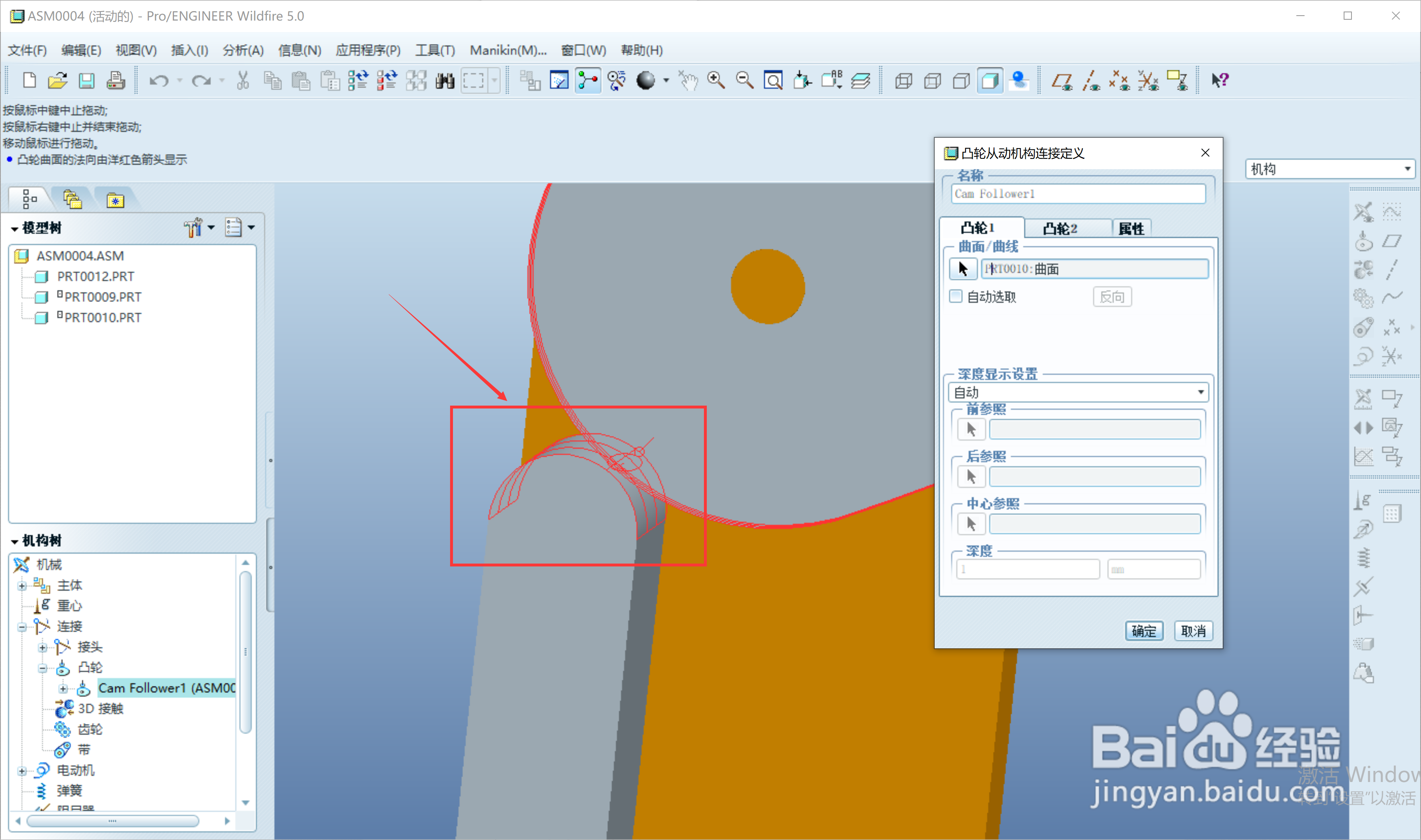Click the Refit view icon
Image resolution: width=1421 pixels, height=840 pixels.
[773, 81]
